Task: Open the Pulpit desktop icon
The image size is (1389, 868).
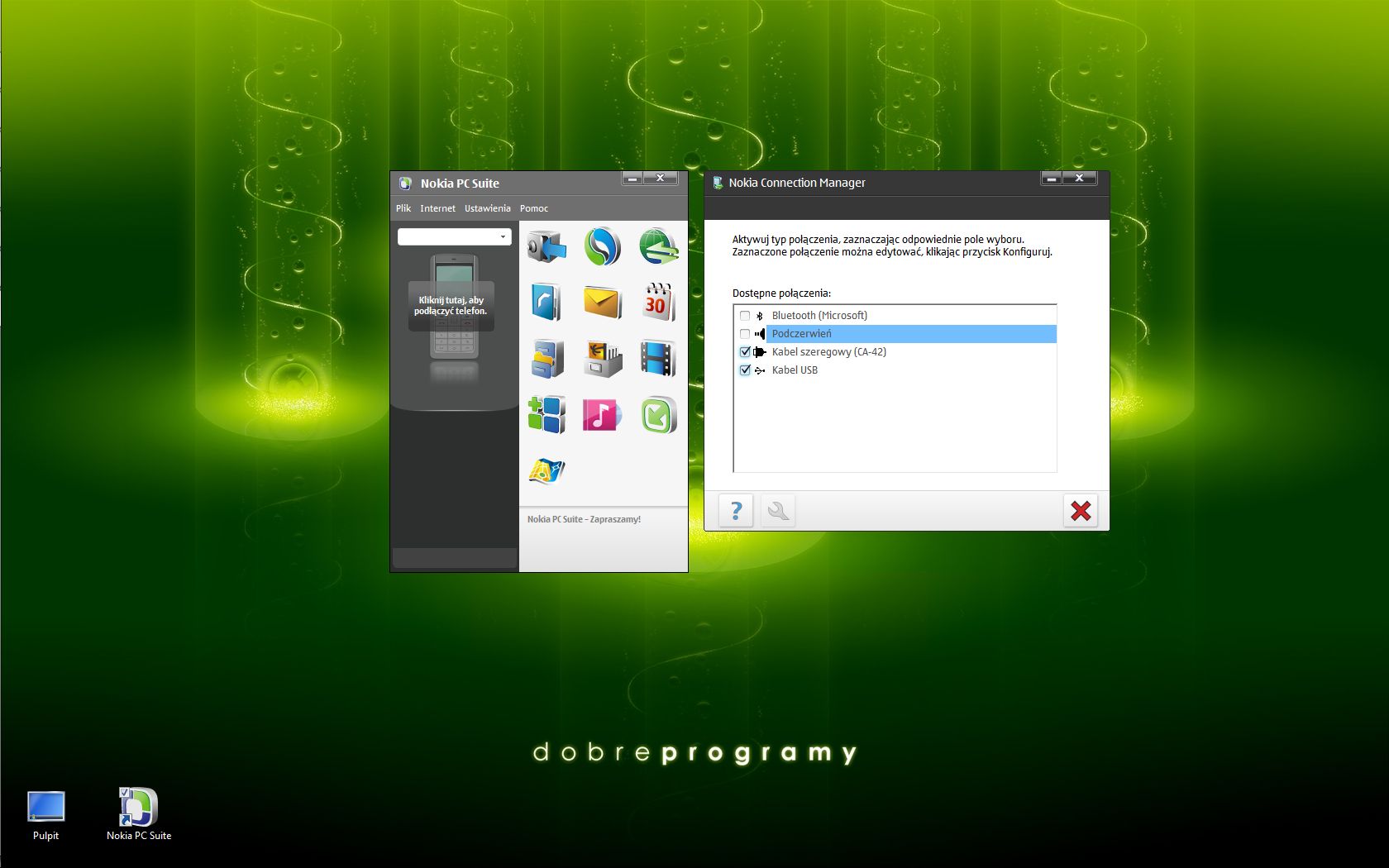Action: coord(45,815)
